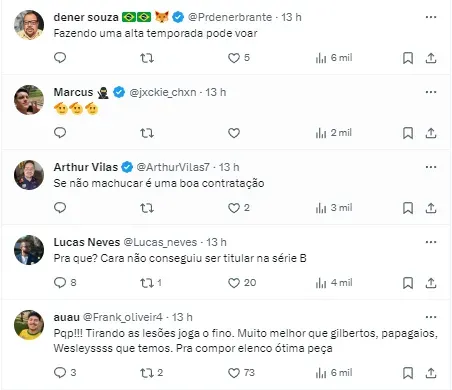
Task: Open more options for dener souza's tweet
Action: tap(431, 17)
